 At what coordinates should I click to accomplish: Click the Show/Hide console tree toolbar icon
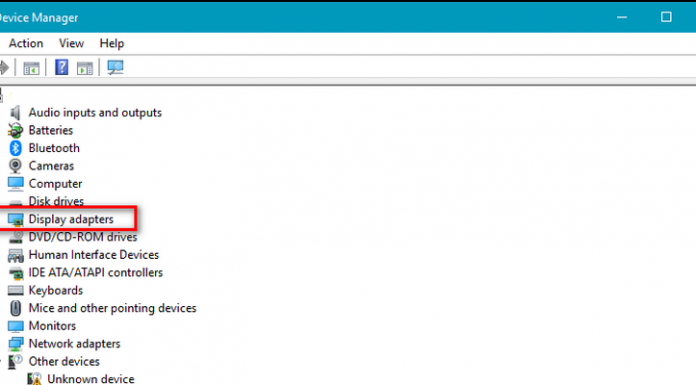pos(31,68)
